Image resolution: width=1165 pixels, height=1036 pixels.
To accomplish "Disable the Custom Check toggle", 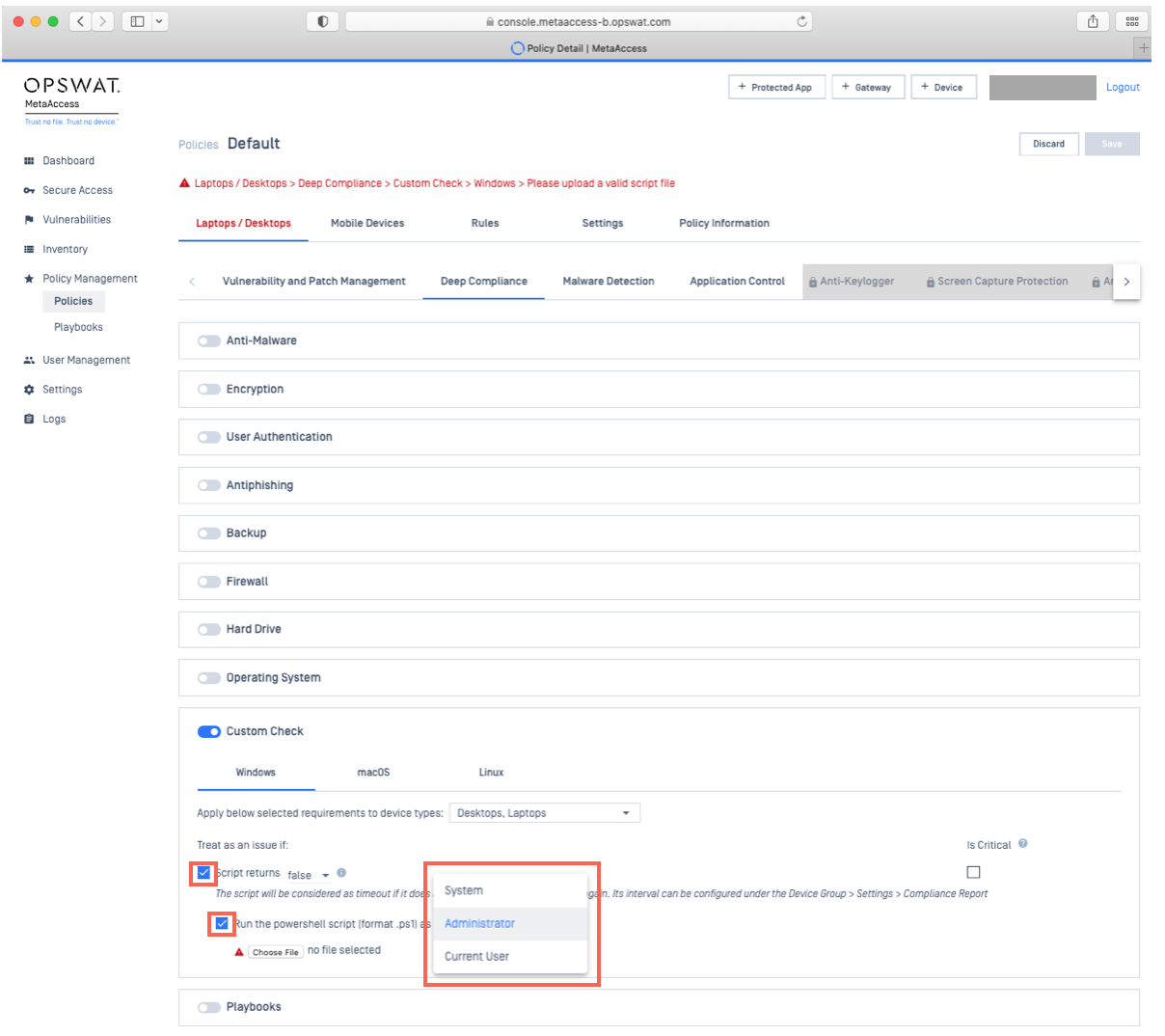I will (208, 731).
